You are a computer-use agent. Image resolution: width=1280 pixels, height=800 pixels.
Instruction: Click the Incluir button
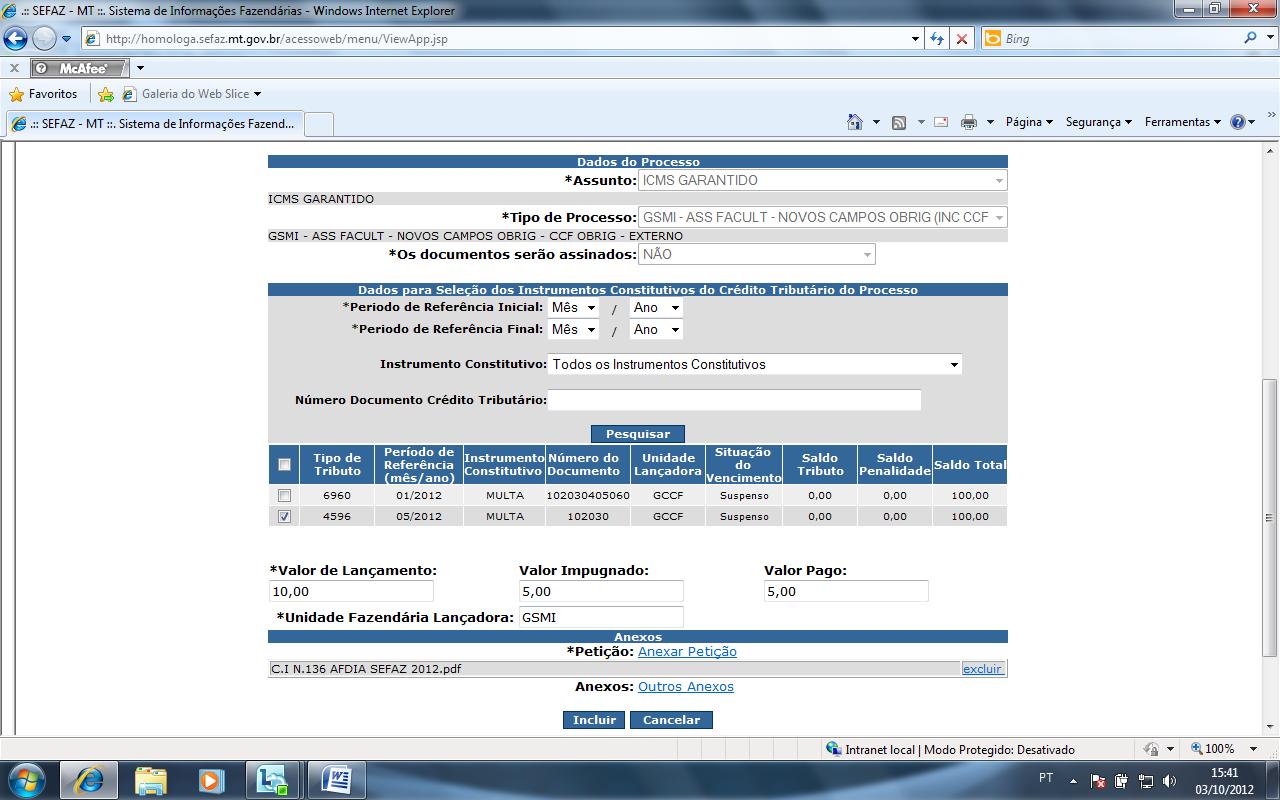(594, 720)
